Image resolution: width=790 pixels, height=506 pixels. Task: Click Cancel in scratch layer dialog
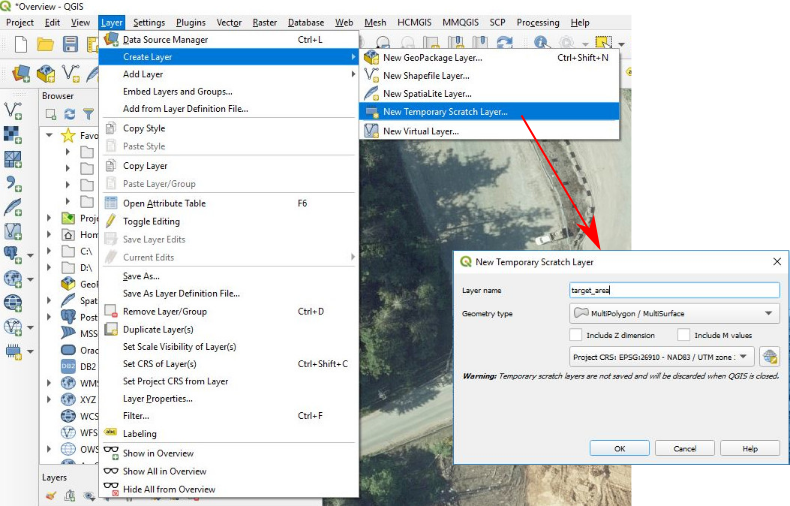(x=685, y=449)
